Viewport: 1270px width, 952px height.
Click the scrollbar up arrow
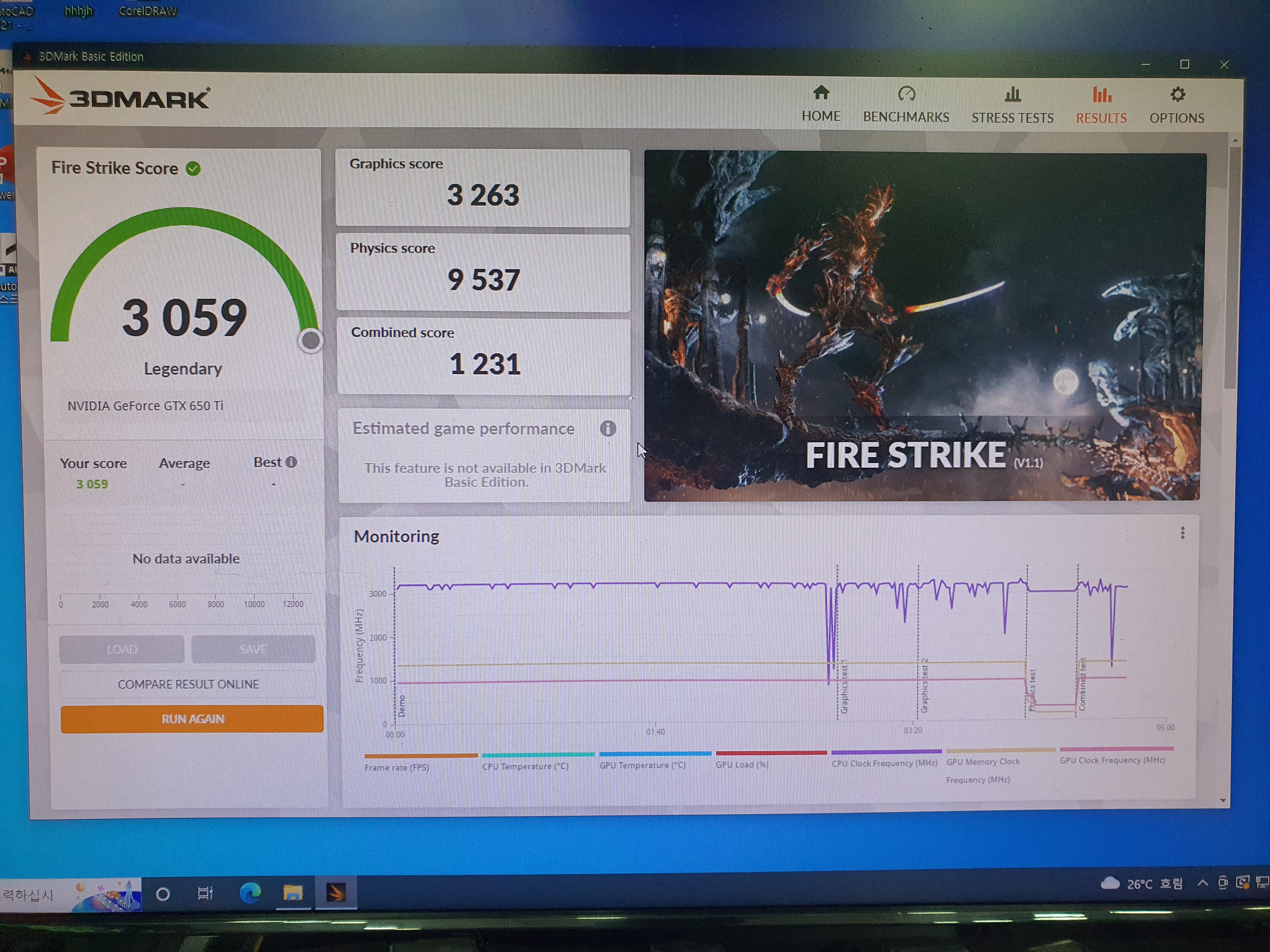pyautogui.click(x=1235, y=141)
